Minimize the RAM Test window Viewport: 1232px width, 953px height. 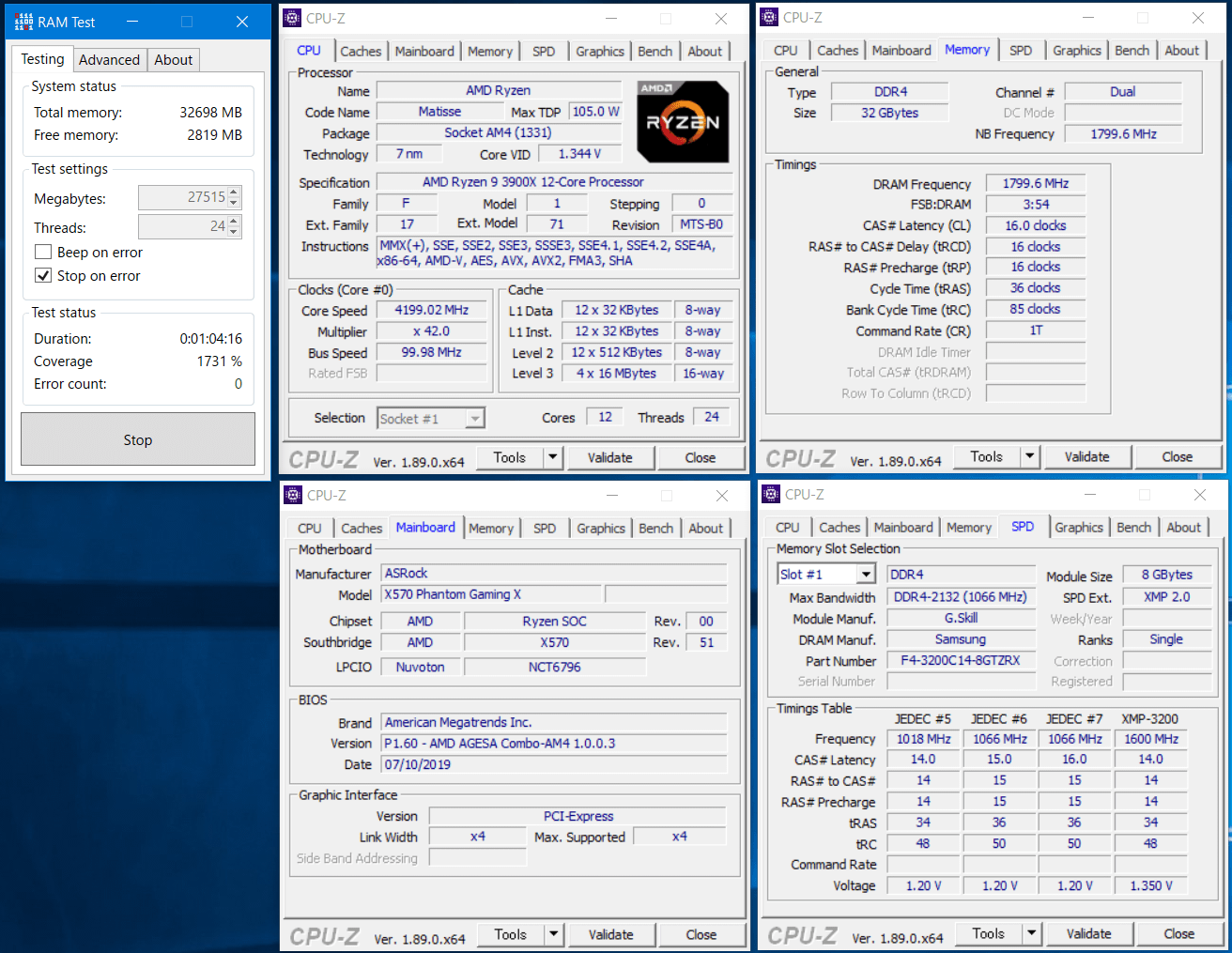132,22
